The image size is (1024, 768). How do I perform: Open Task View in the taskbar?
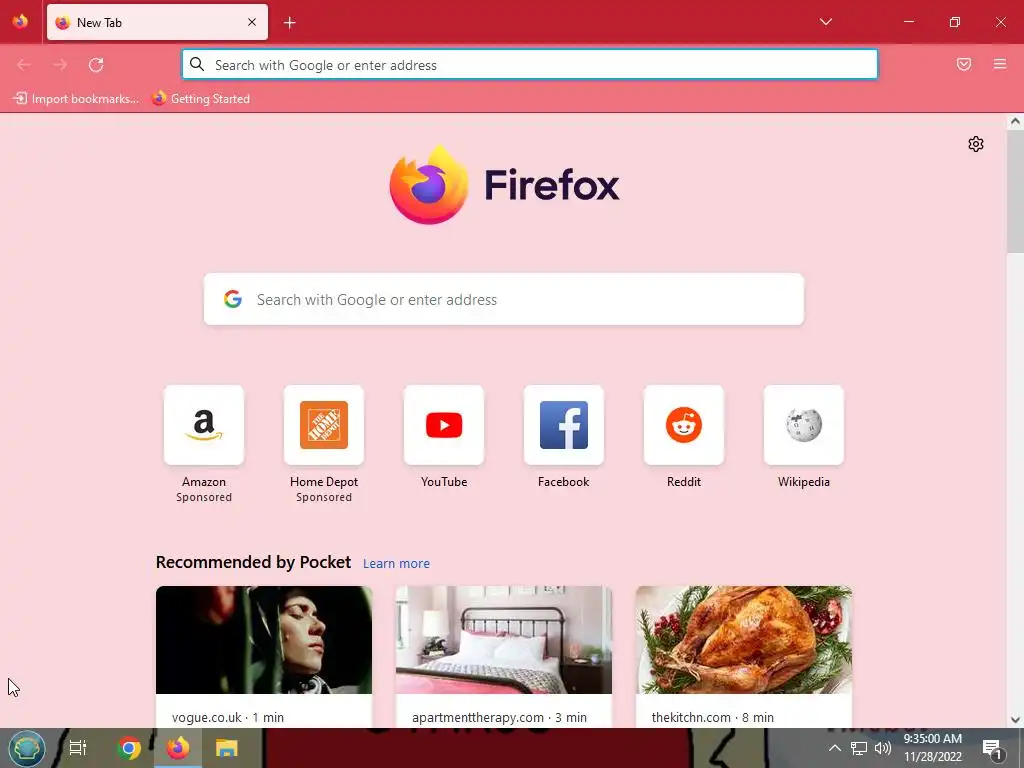[78, 748]
